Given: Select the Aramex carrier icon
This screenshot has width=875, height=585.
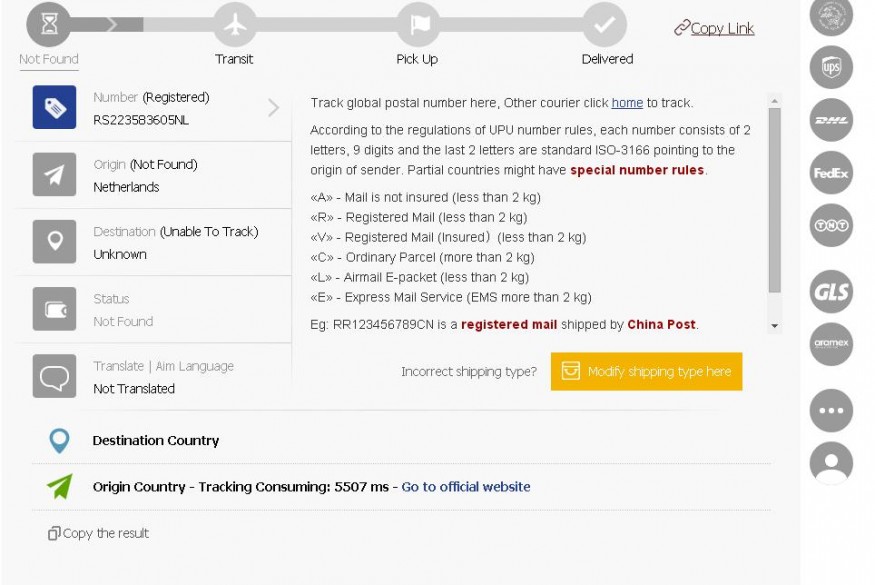Looking at the screenshot, I should 831,344.
